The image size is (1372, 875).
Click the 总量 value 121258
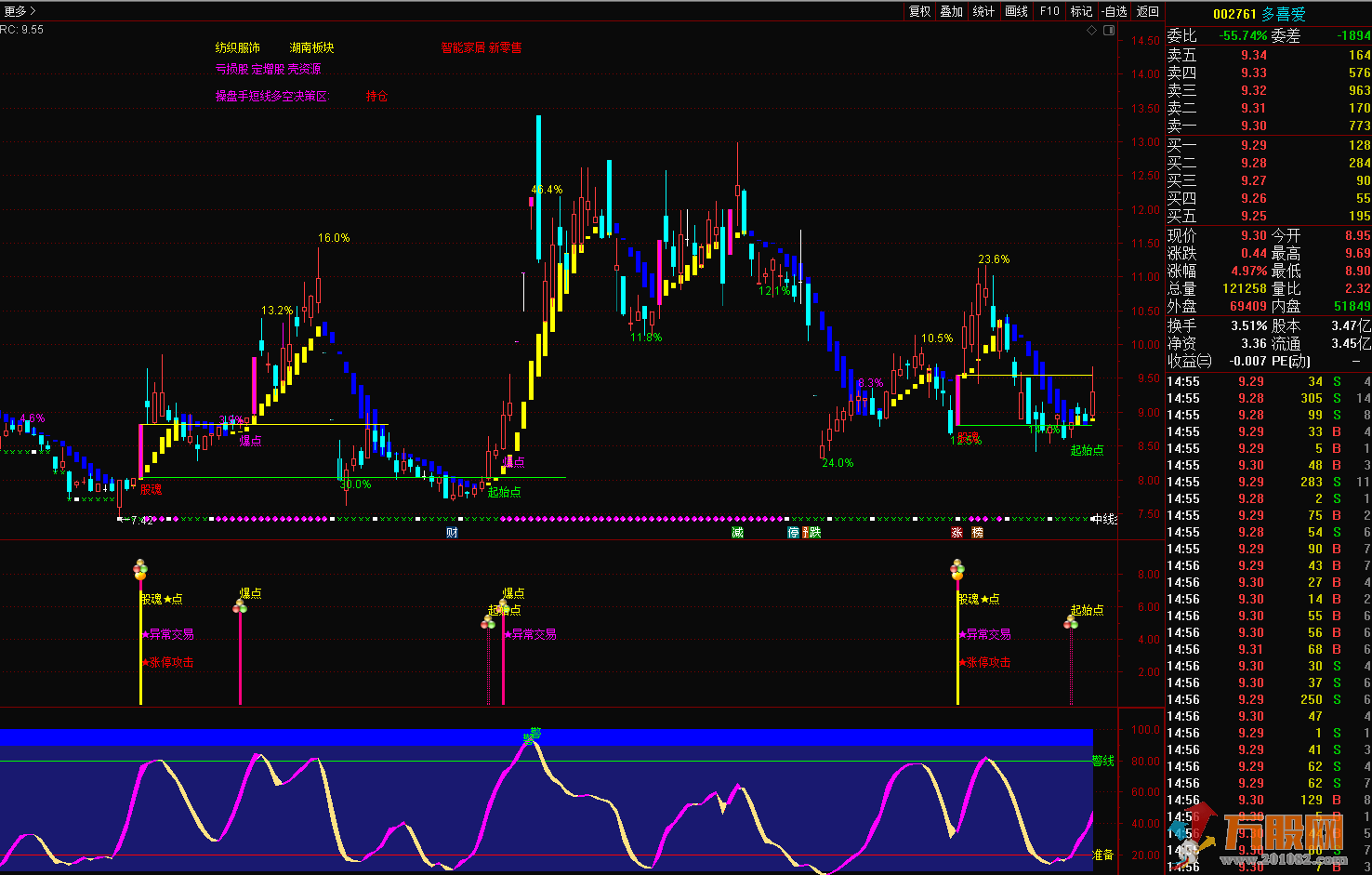click(x=1245, y=288)
